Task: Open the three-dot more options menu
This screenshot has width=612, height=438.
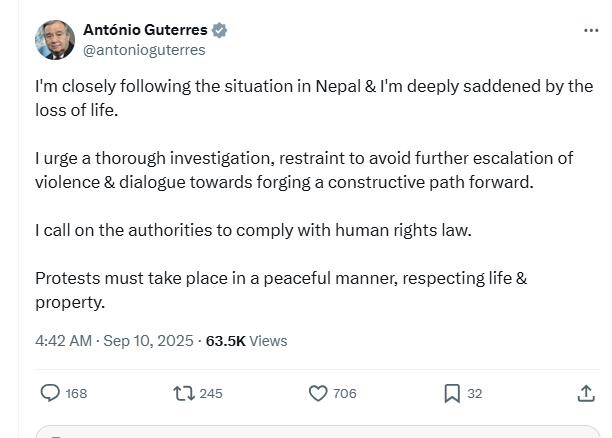Action: (x=590, y=30)
